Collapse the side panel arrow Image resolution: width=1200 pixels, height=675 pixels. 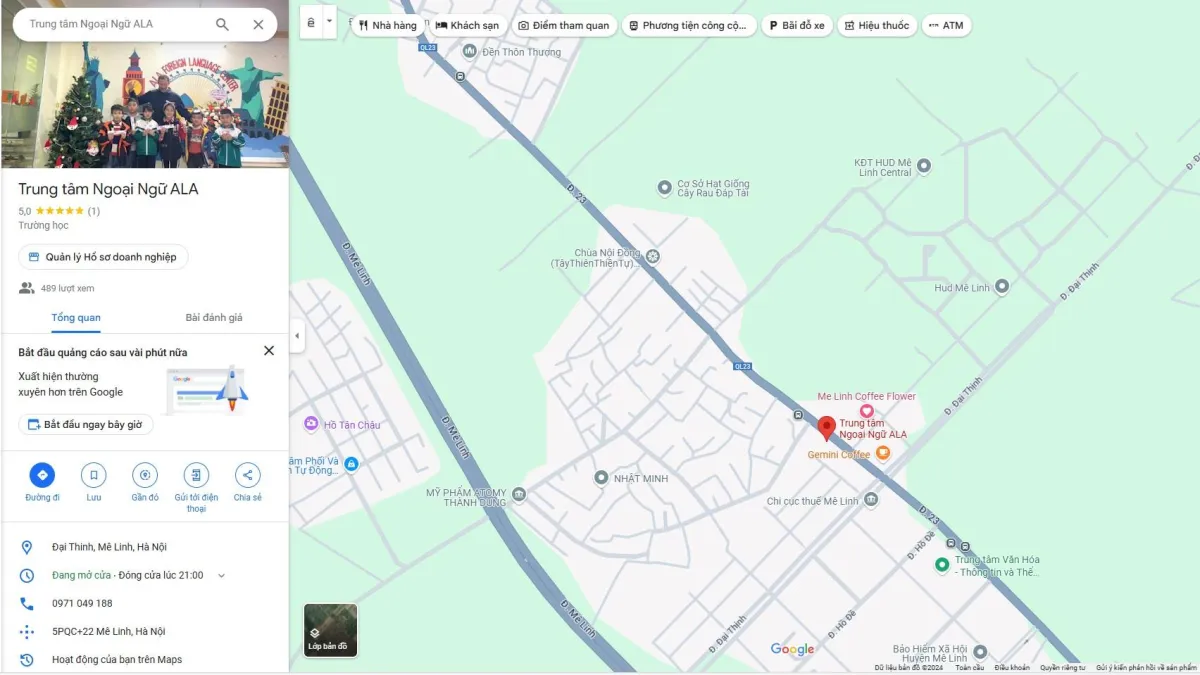tap(296, 336)
